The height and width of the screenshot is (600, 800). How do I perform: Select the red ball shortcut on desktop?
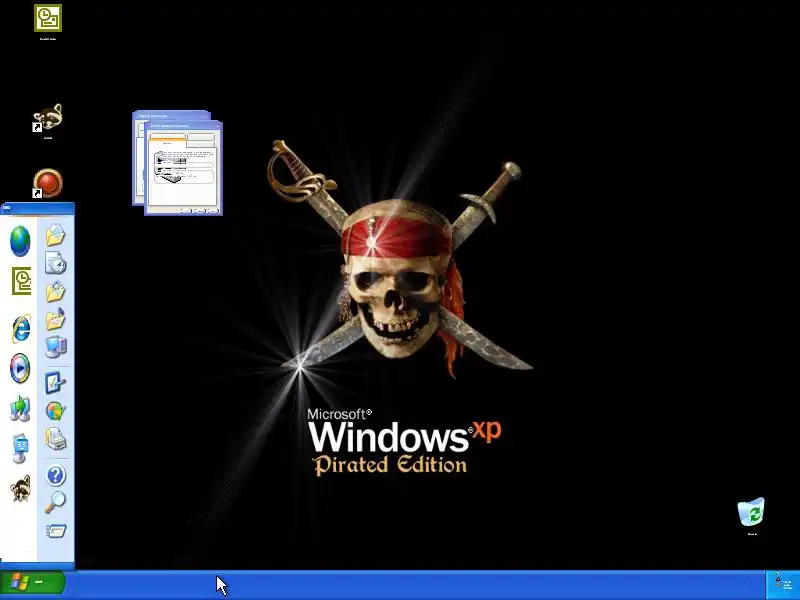[48, 183]
